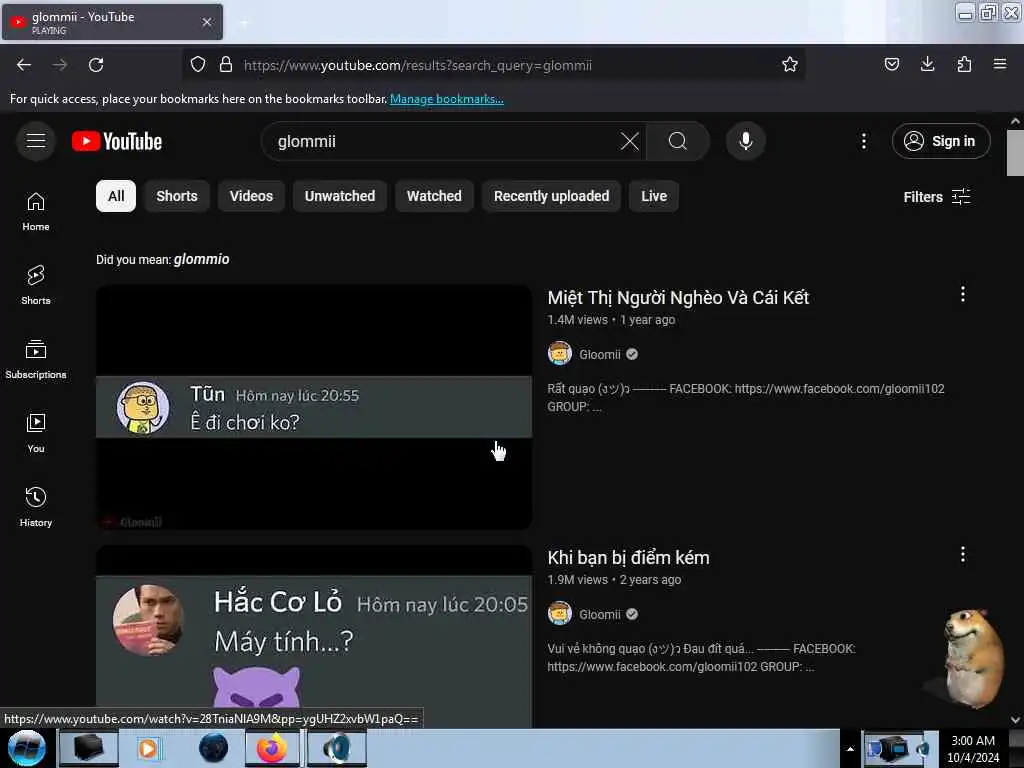
Task: Open tracking protection shield icon
Action: click(x=198, y=65)
